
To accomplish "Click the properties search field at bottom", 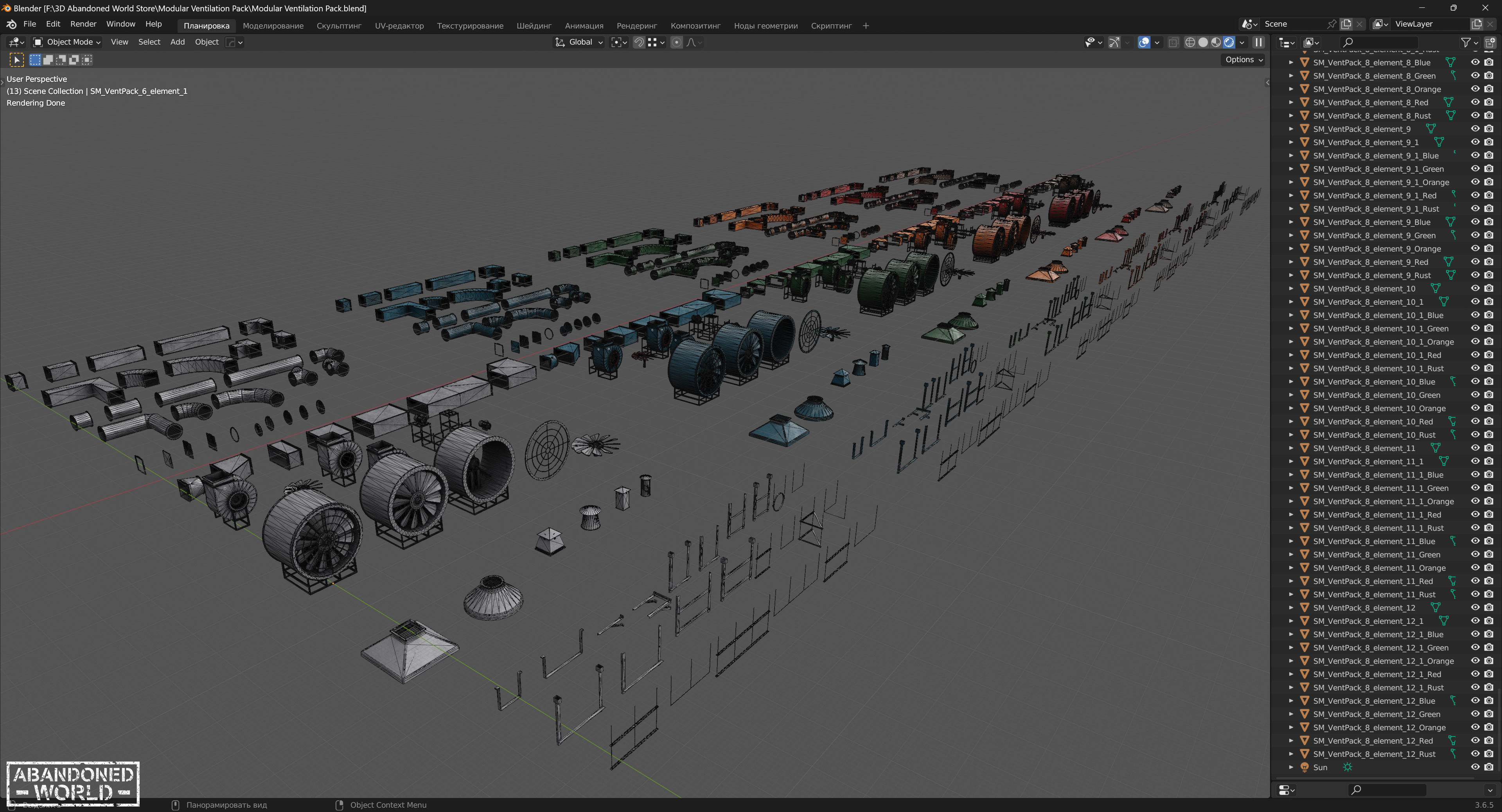I will (x=1388, y=790).
